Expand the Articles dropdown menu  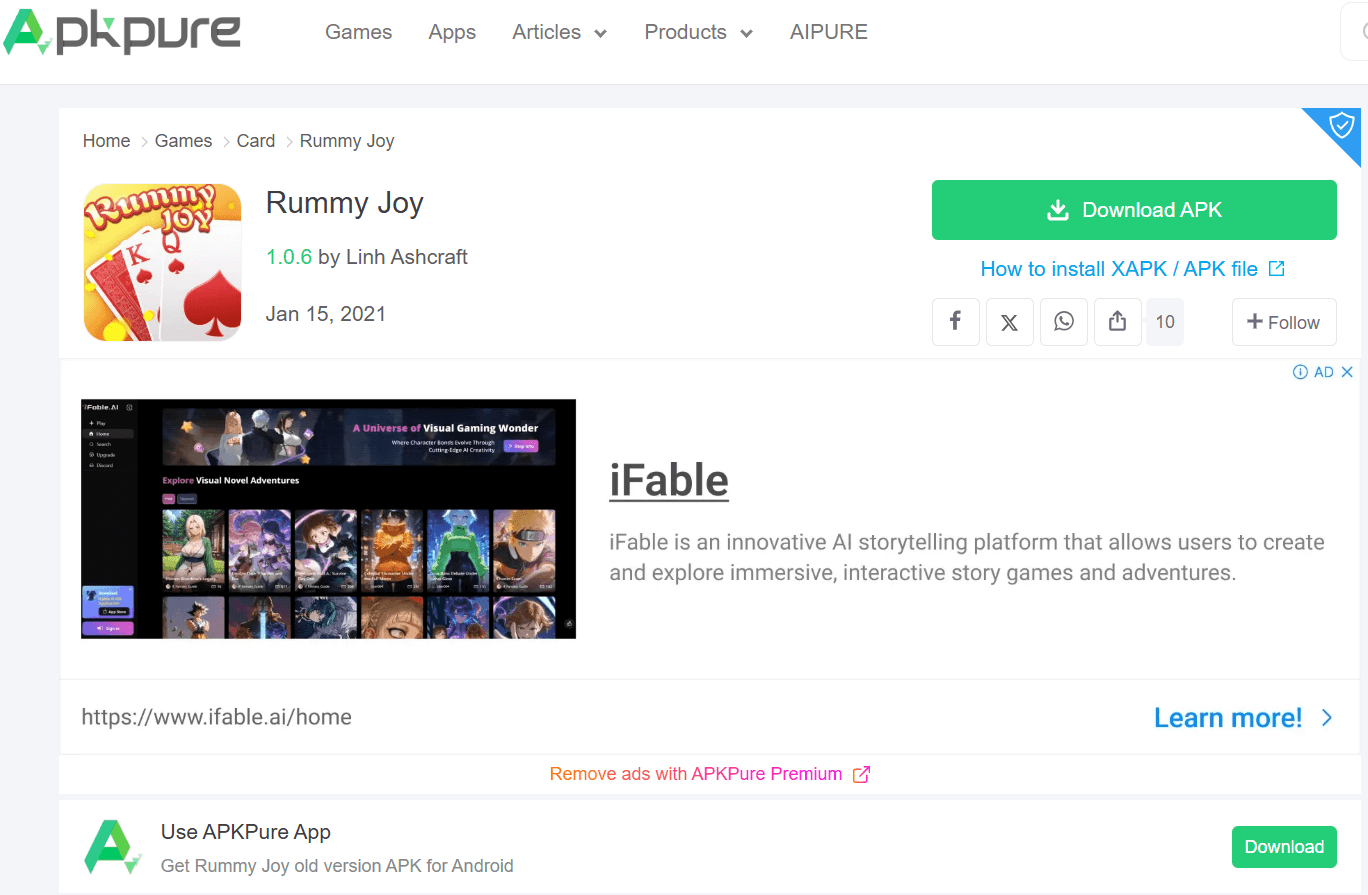[559, 32]
